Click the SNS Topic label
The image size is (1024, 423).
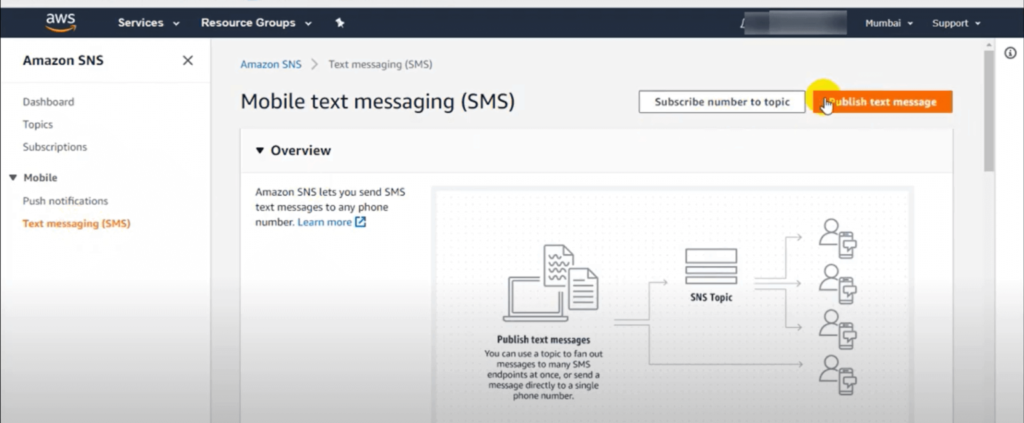pos(711,297)
